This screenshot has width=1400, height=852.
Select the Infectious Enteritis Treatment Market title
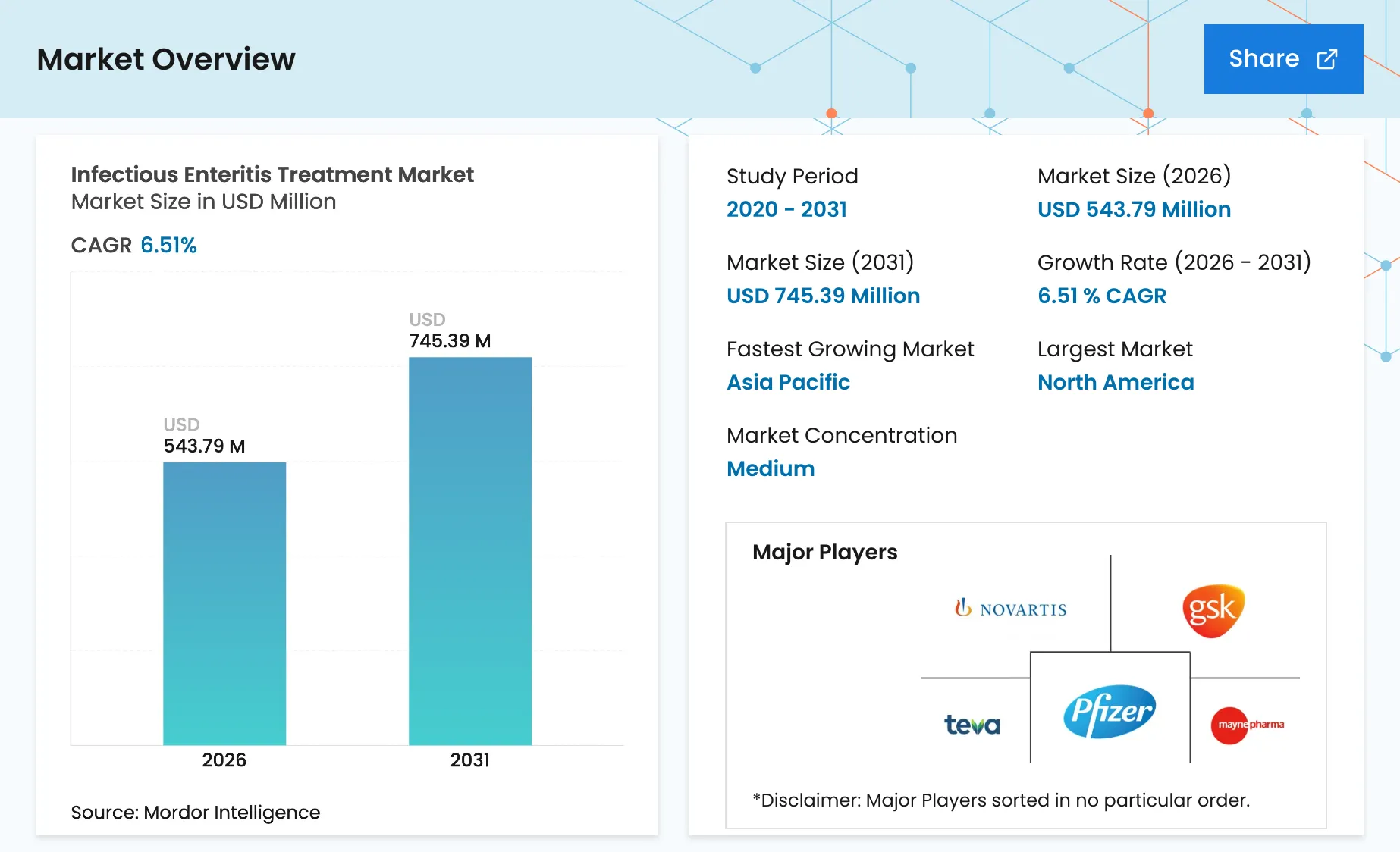pos(272,174)
